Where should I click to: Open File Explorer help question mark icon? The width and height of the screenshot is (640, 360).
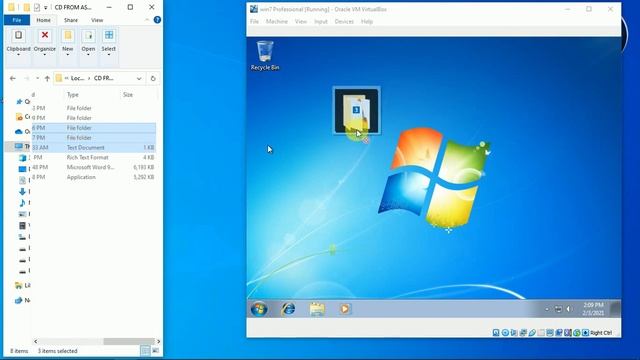tap(157, 20)
